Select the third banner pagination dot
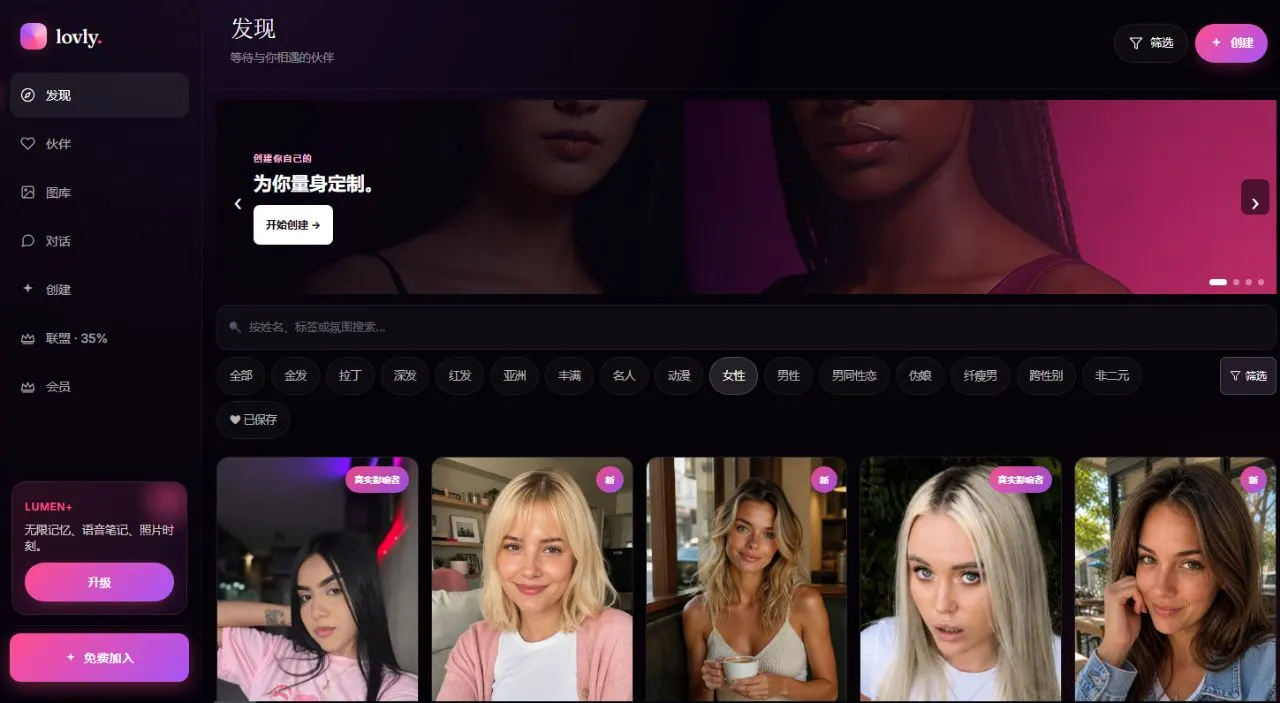Screen dimensions: 1280x703 tap(1249, 282)
